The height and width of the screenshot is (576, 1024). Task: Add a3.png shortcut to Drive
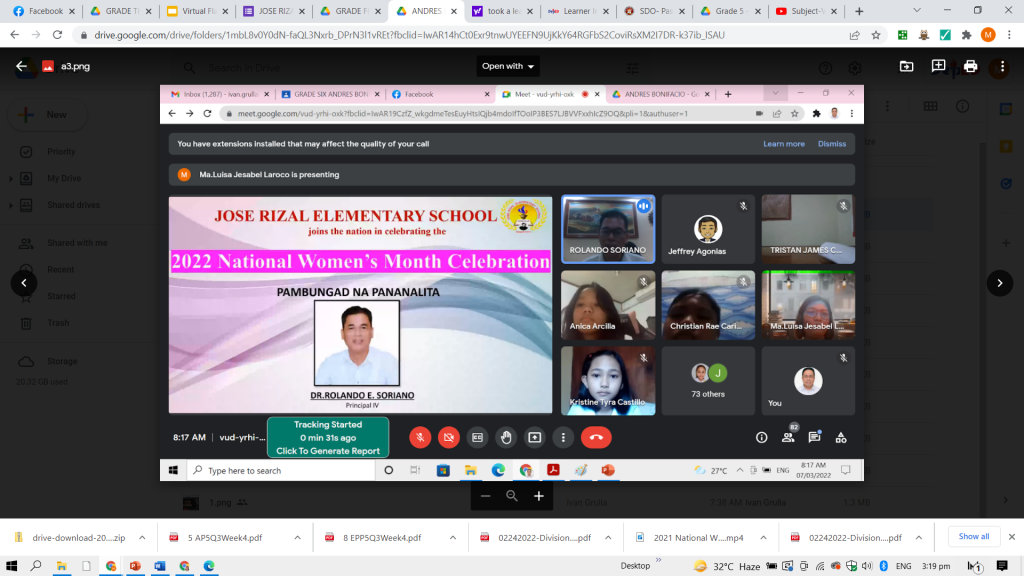(x=906, y=66)
